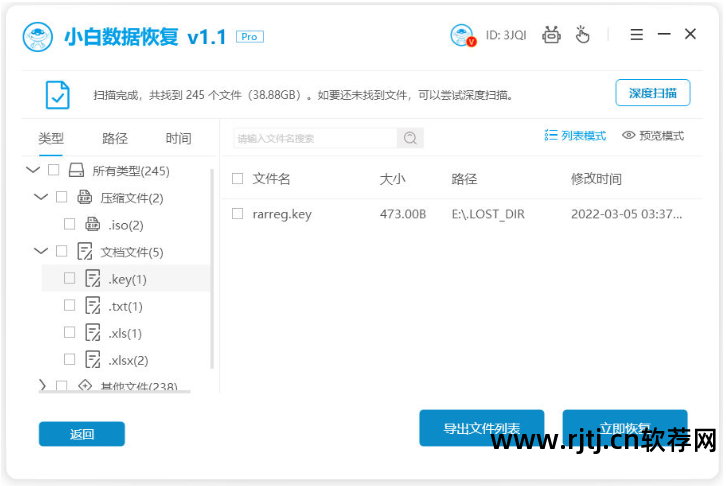Close the data recovery window

pos(690,34)
